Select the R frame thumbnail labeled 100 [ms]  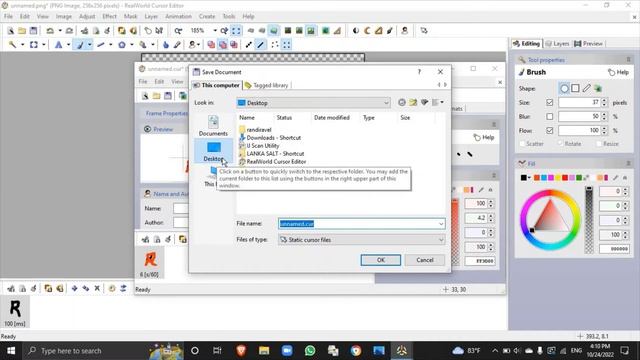point(15,312)
